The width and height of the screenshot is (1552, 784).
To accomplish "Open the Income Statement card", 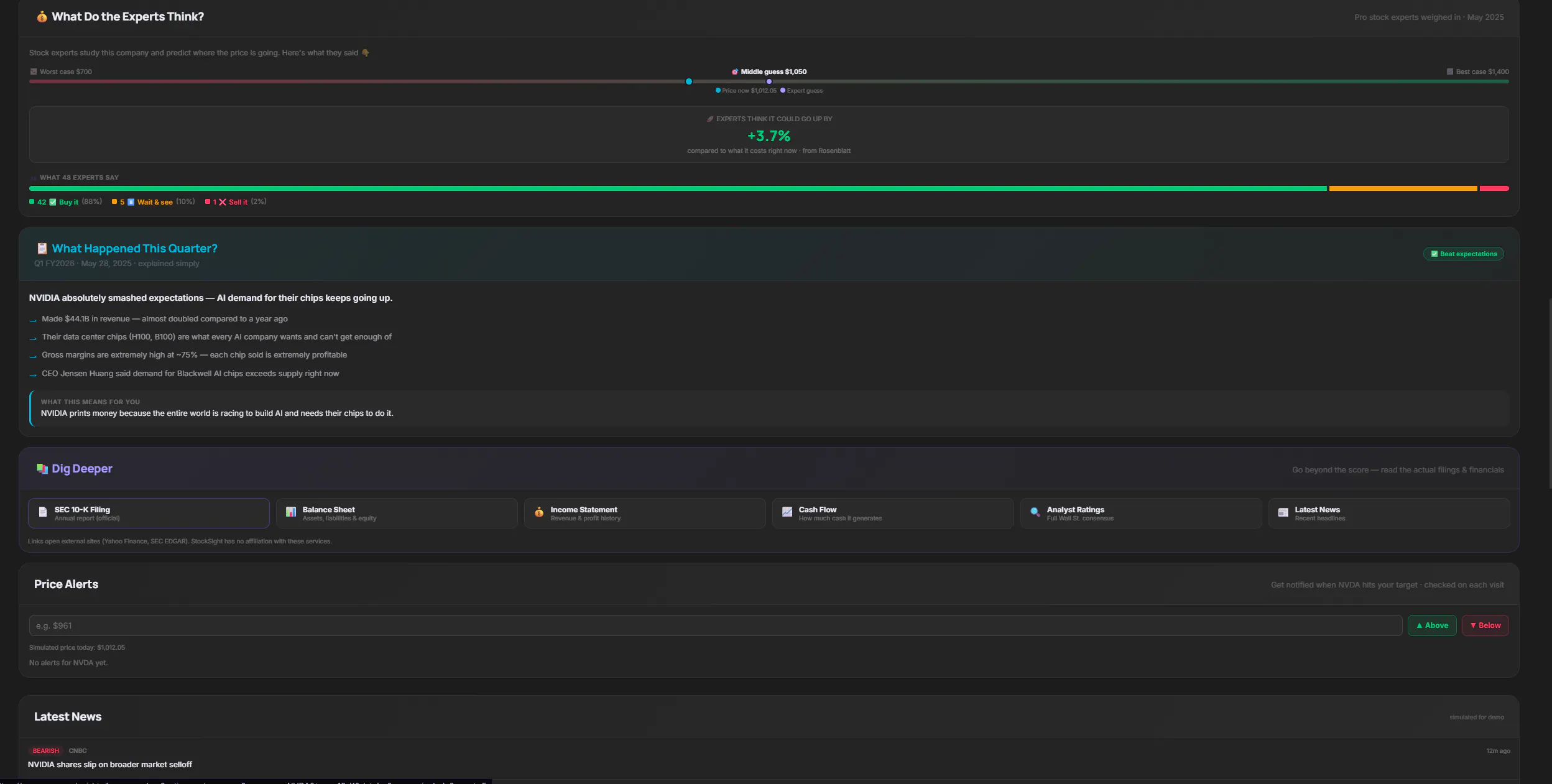I will pyautogui.click(x=645, y=513).
